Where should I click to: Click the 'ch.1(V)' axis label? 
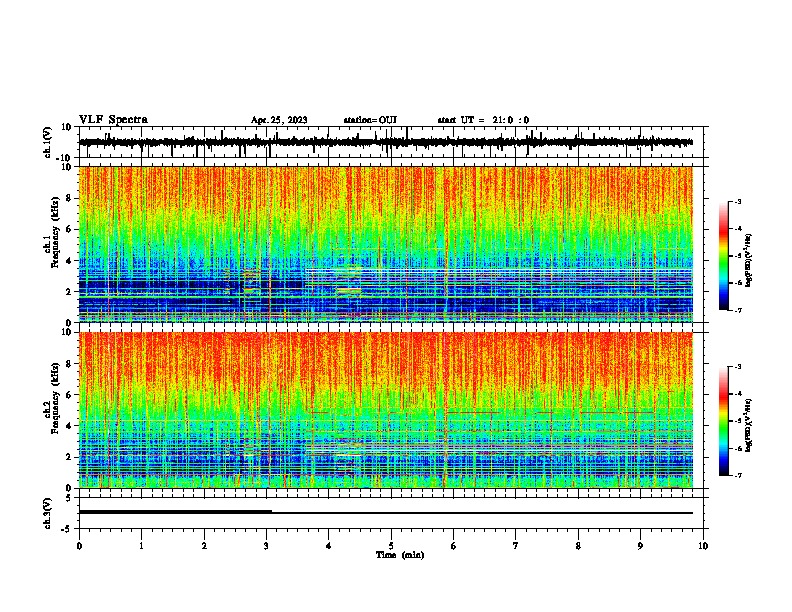click(x=48, y=142)
